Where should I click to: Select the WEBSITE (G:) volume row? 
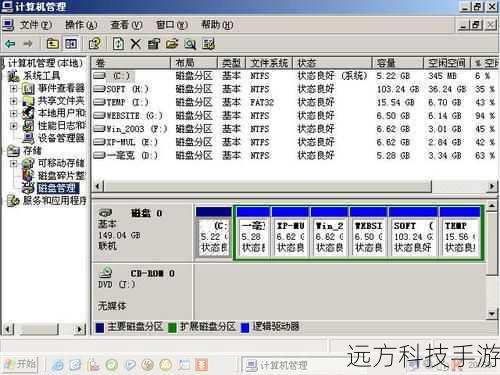point(295,116)
